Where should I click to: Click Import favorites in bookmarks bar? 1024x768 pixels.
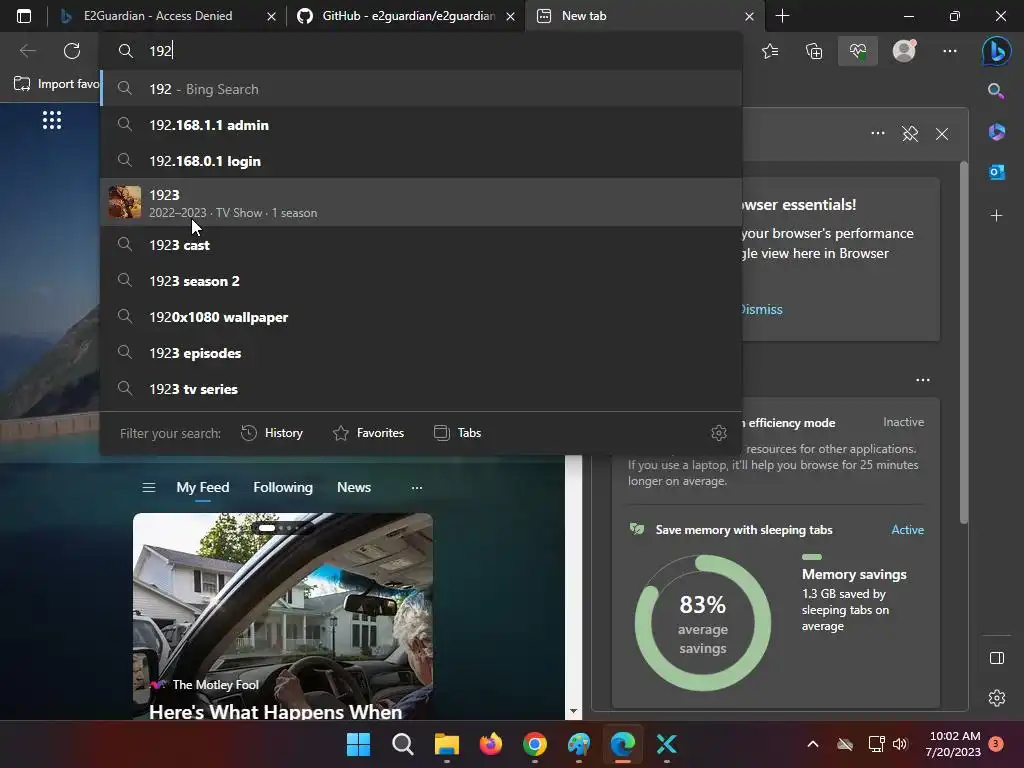point(56,84)
